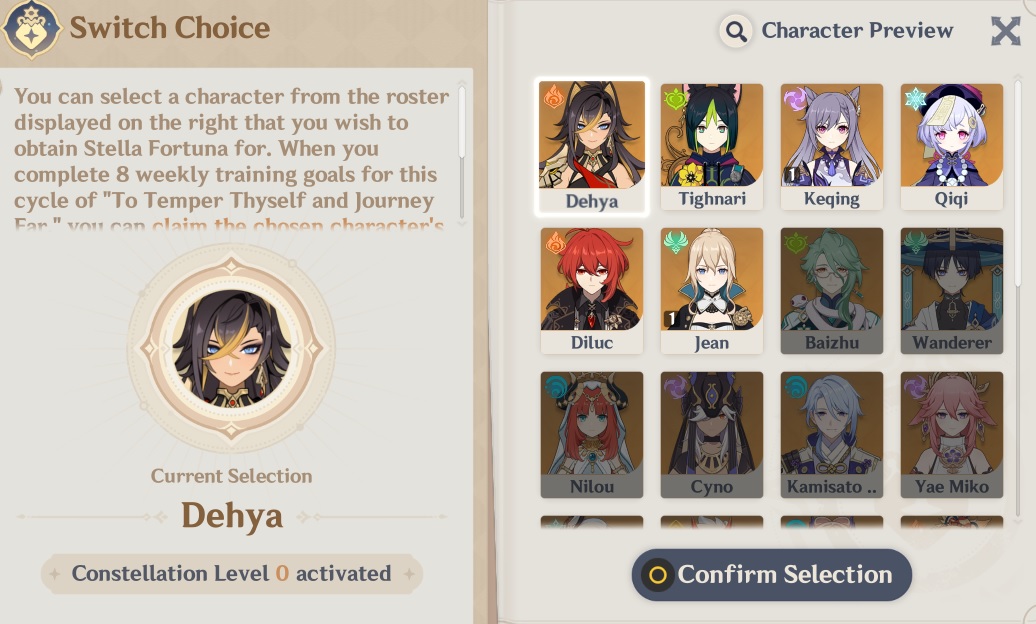Click the Baizhu character card
Image resolution: width=1036 pixels, height=624 pixels.
click(x=832, y=291)
